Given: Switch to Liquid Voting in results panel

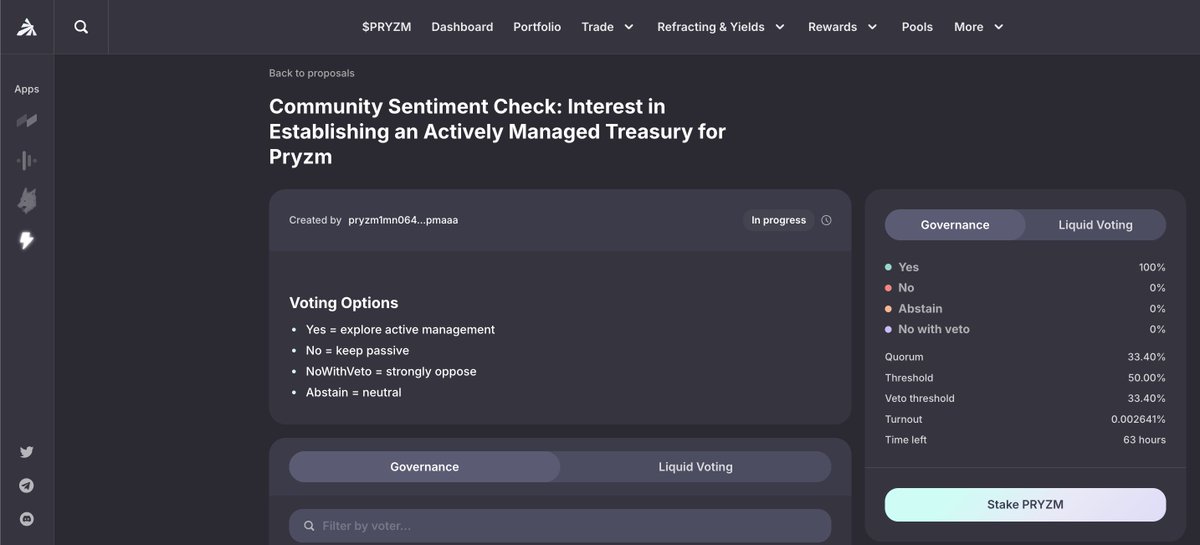Looking at the screenshot, I should 1095,225.
